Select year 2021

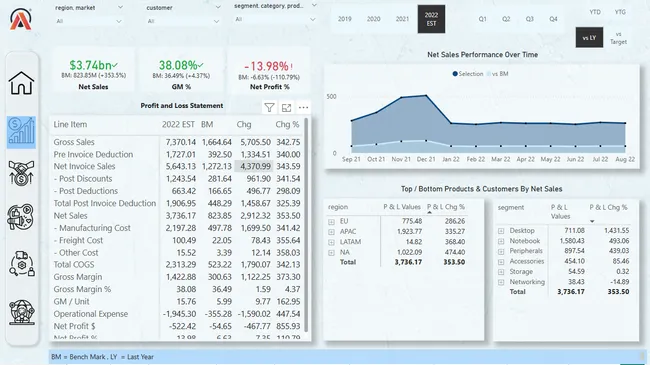pos(402,19)
